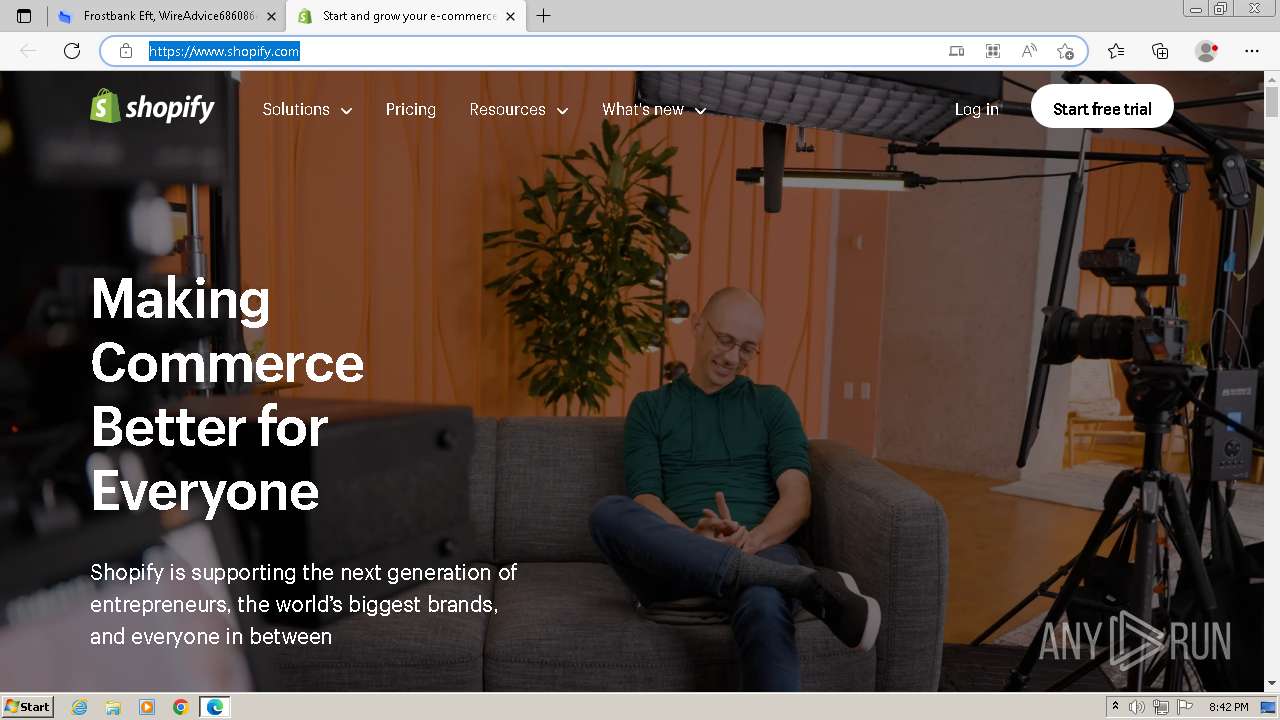This screenshot has width=1280, height=720.
Task: Open Action Center flag icon
Action: coord(1184,707)
